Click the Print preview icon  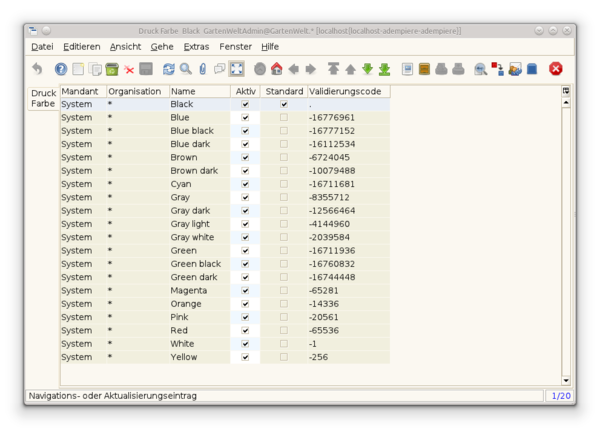click(441, 69)
